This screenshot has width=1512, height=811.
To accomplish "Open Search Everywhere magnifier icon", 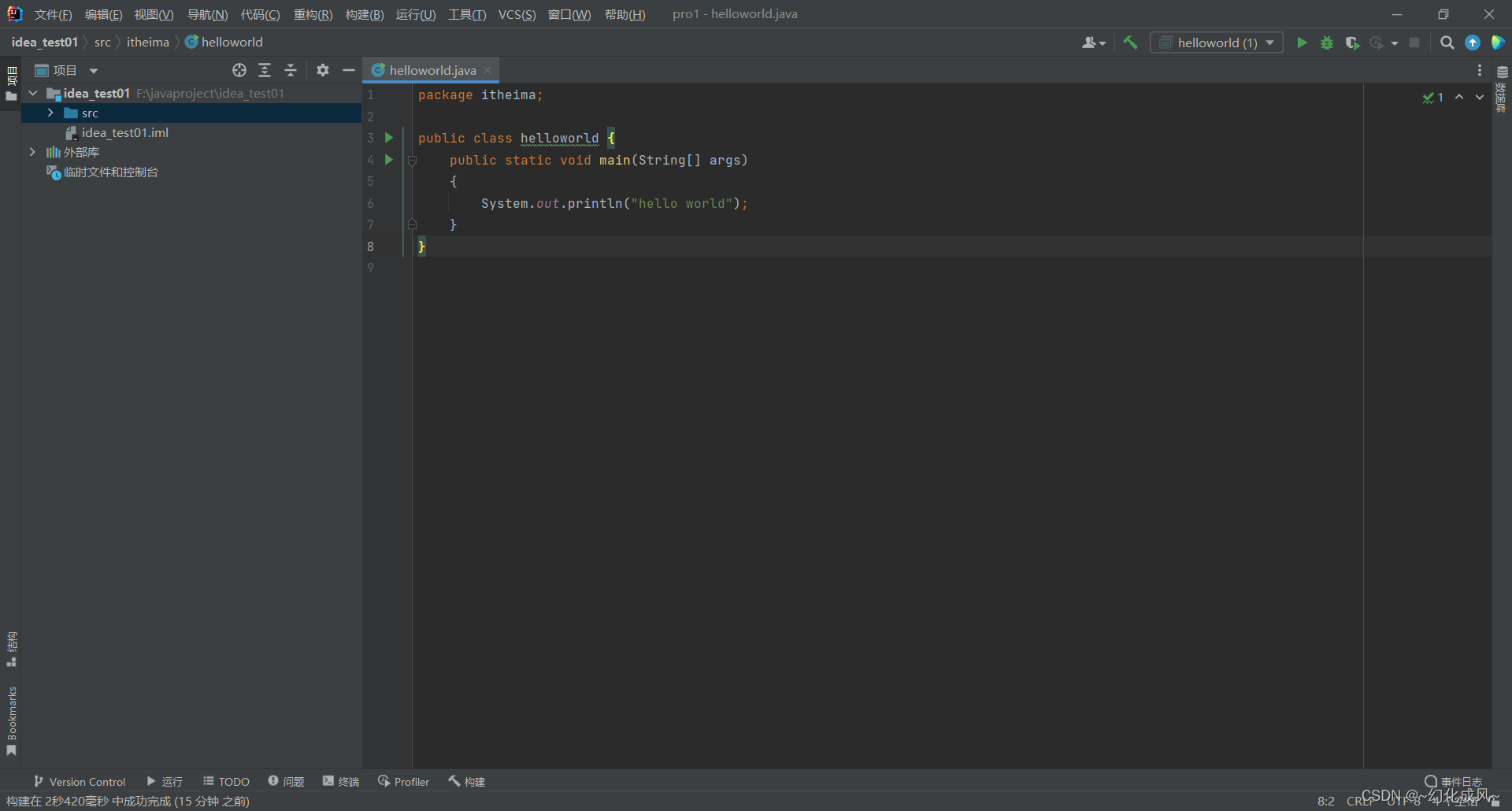I will (x=1447, y=43).
